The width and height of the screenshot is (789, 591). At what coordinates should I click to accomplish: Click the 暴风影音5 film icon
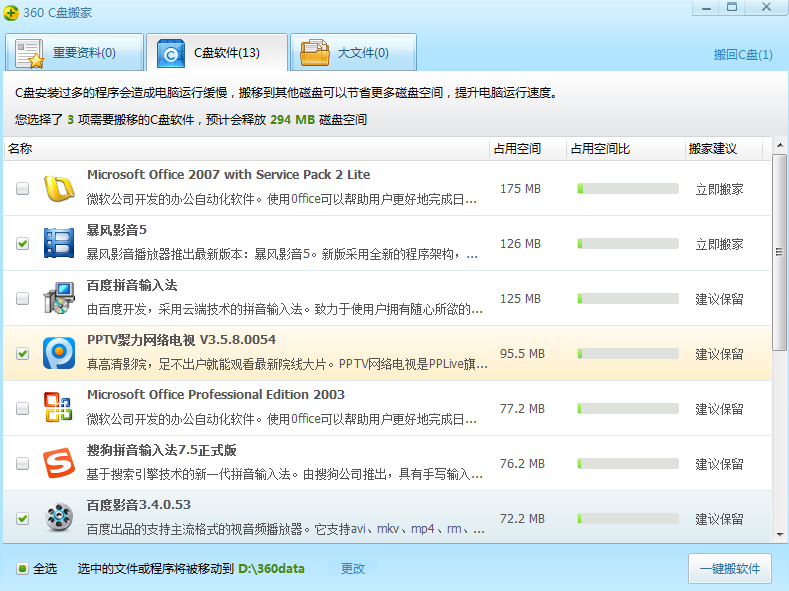(59, 243)
